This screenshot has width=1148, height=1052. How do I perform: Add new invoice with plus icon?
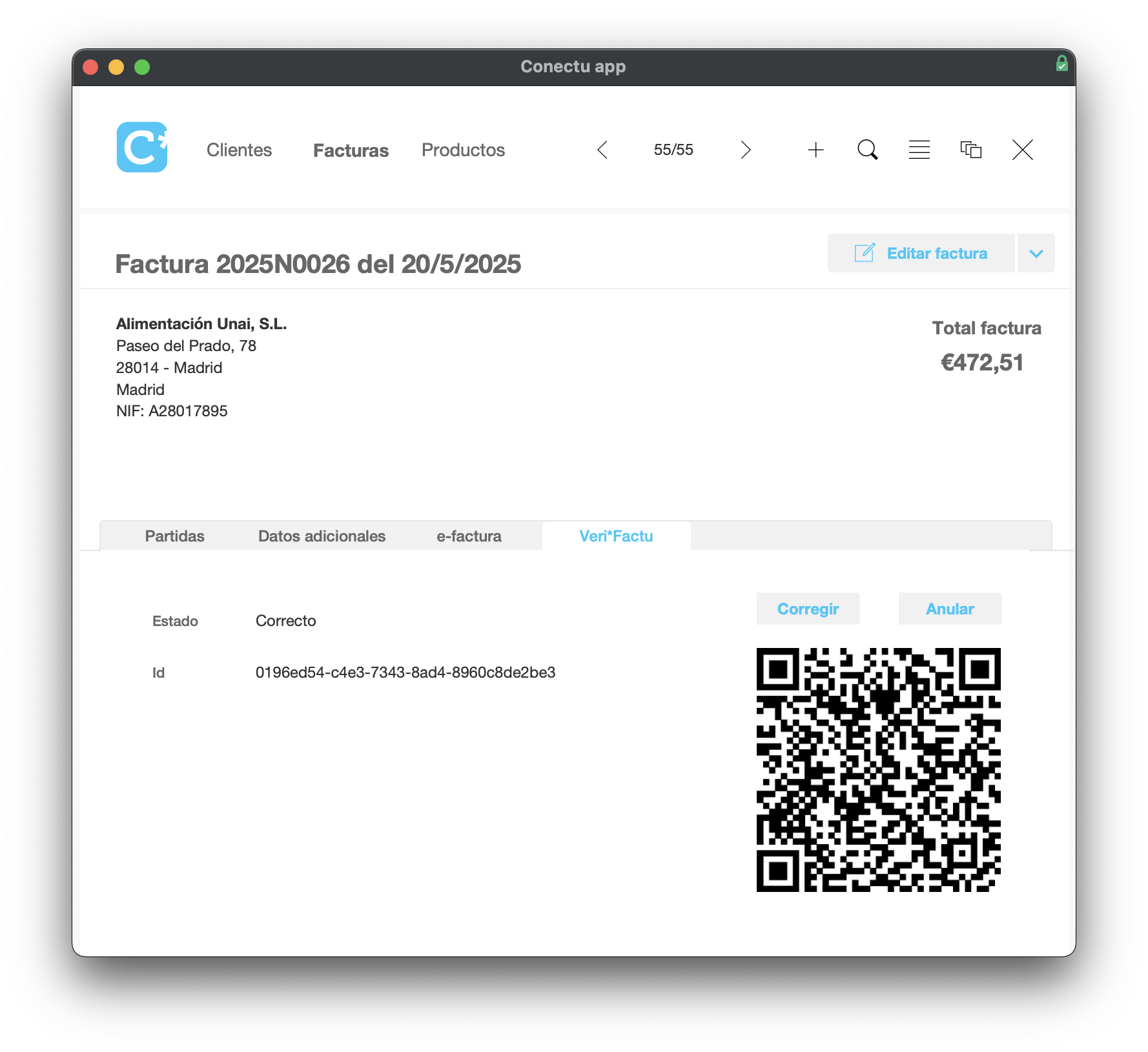(x=816, y=150)
